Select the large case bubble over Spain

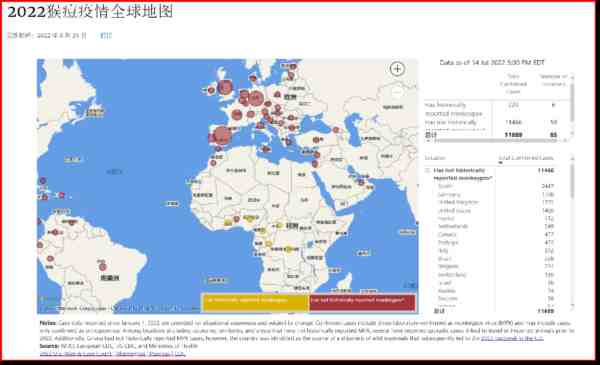point(221,135)
